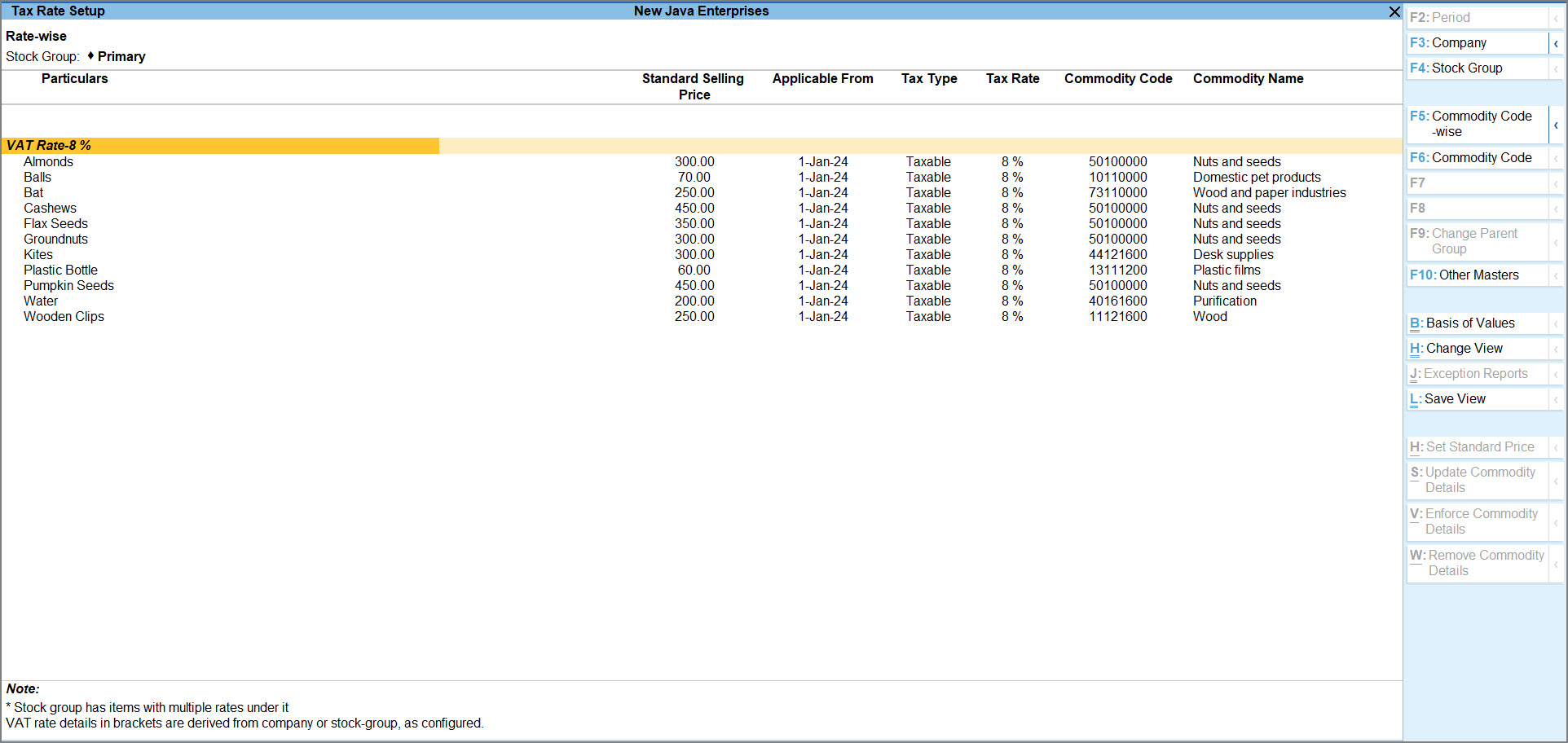
Task: Click L: Save View button
Action: tap(1477, 398)
